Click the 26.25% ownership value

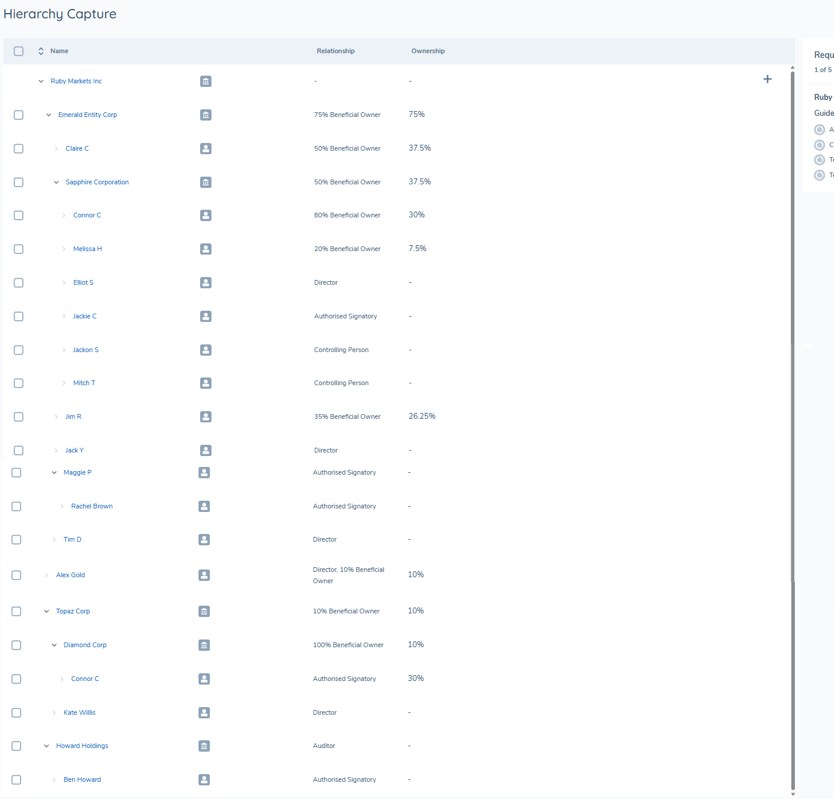pos(422,417)
